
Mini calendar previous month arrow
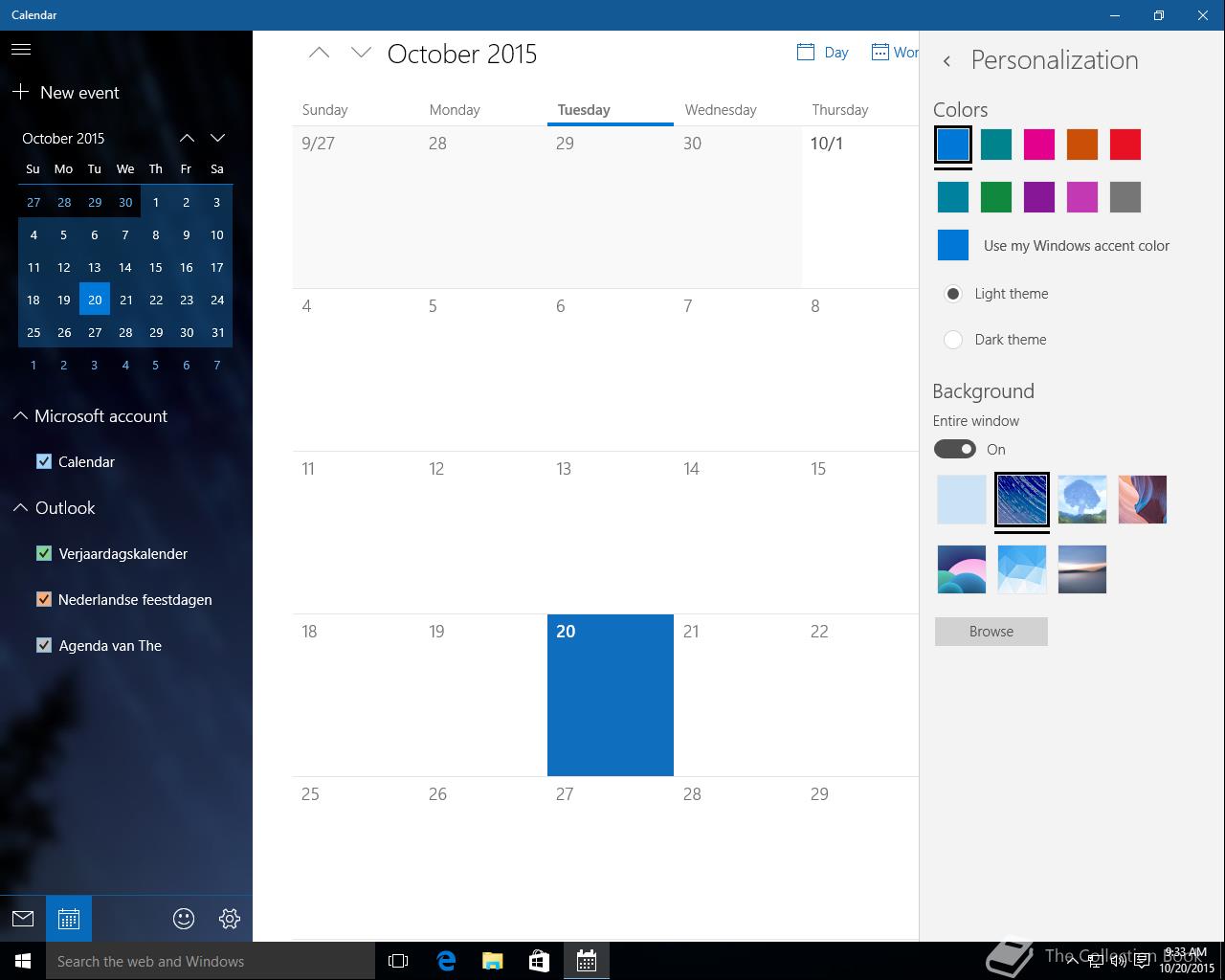coord(187,138)
